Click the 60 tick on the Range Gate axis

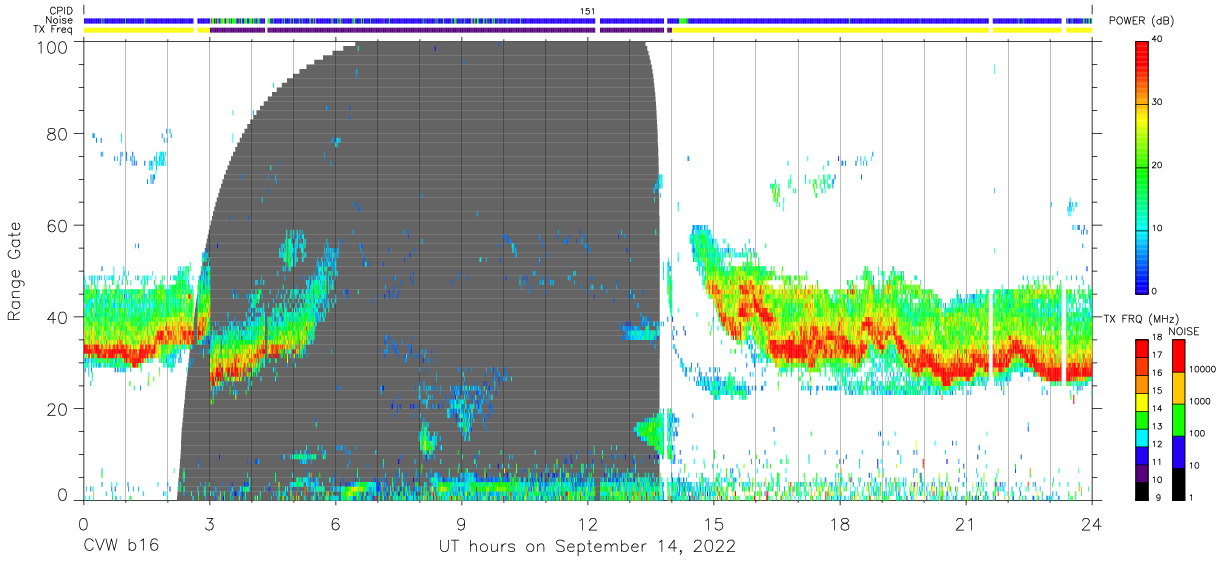pos(57,226)
